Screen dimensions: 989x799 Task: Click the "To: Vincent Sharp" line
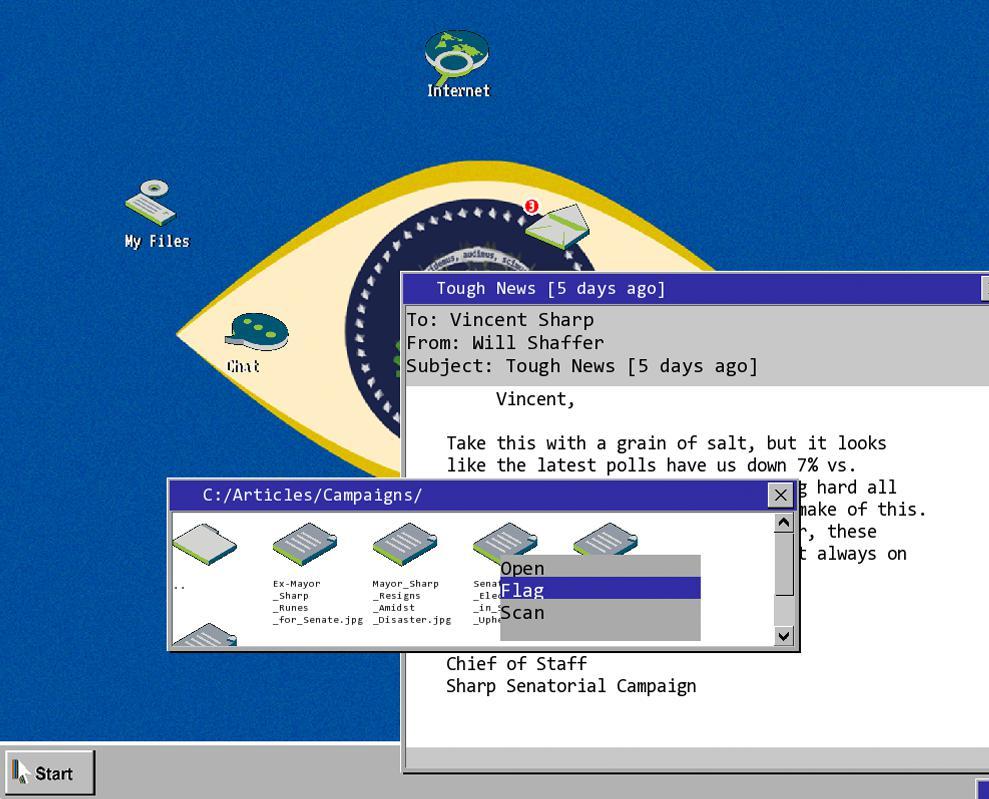tap(500, 320)
